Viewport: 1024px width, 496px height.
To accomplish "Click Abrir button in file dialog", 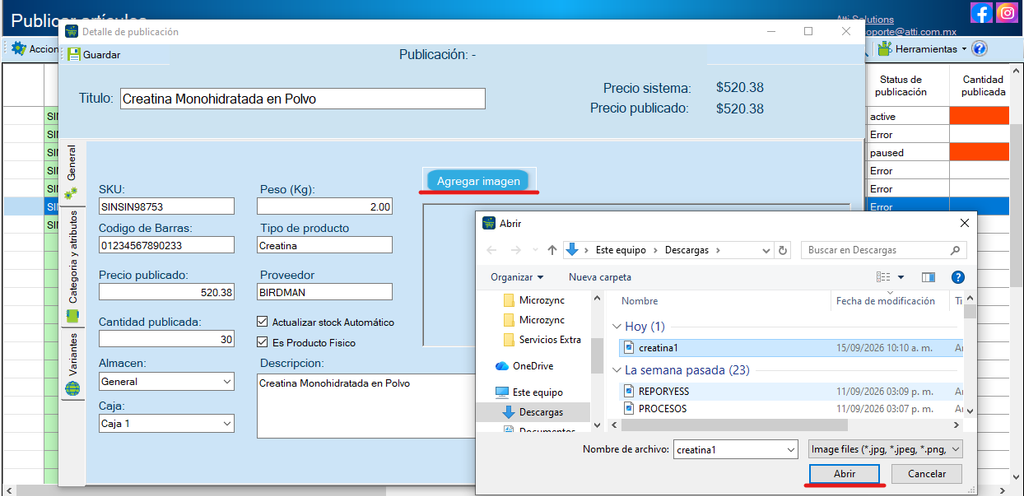I will 844,474.
